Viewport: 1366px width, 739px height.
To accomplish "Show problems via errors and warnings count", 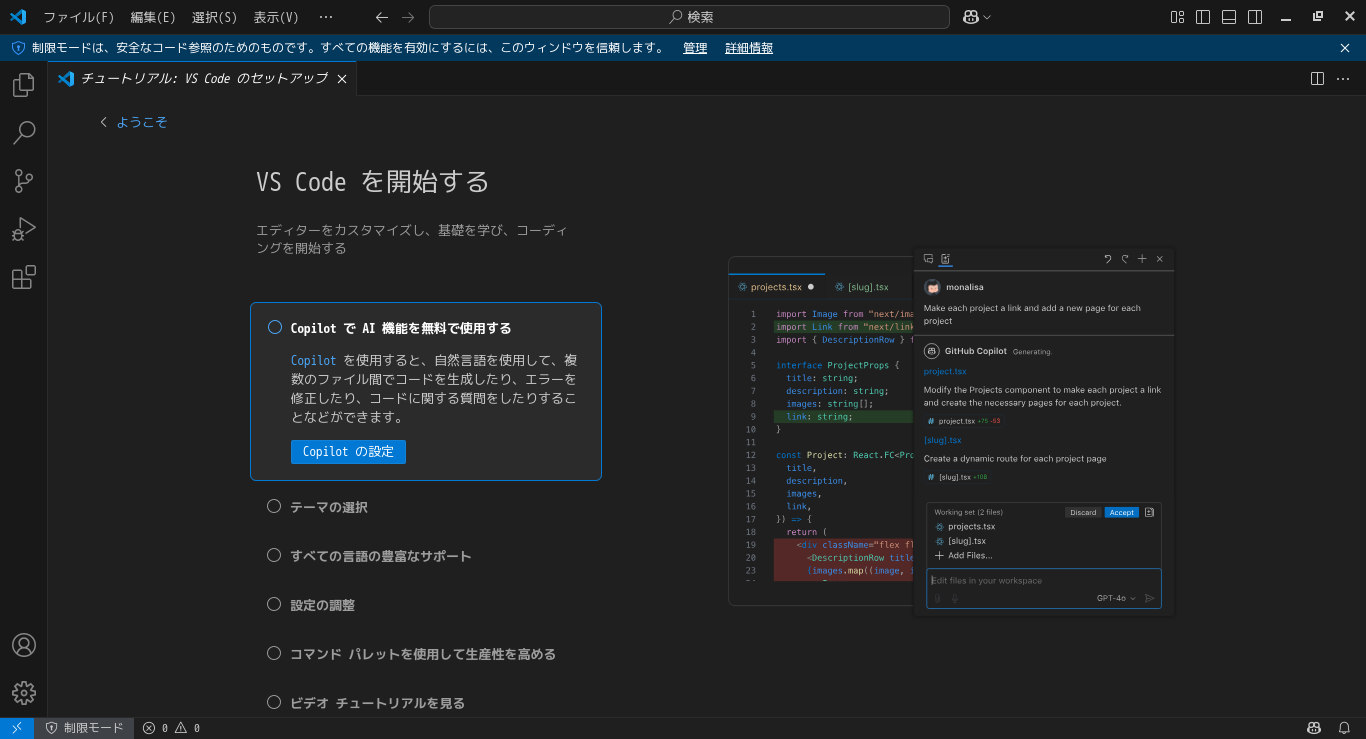I will pyautogui.click(x=171, y=728).
